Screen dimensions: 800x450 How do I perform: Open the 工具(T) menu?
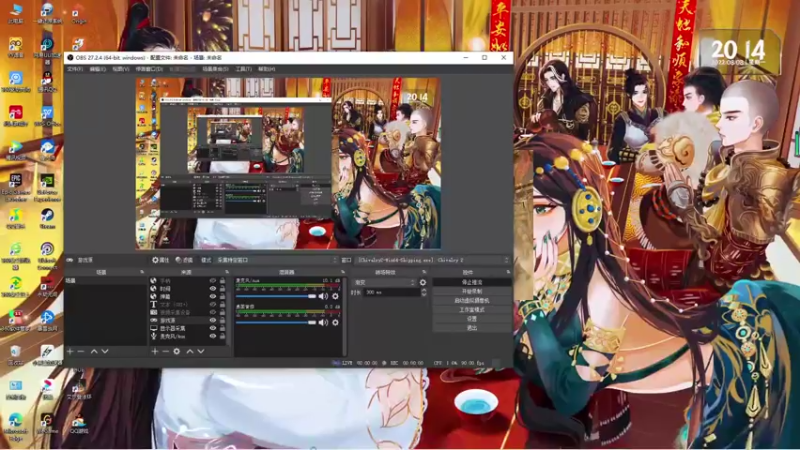(244, 69)
